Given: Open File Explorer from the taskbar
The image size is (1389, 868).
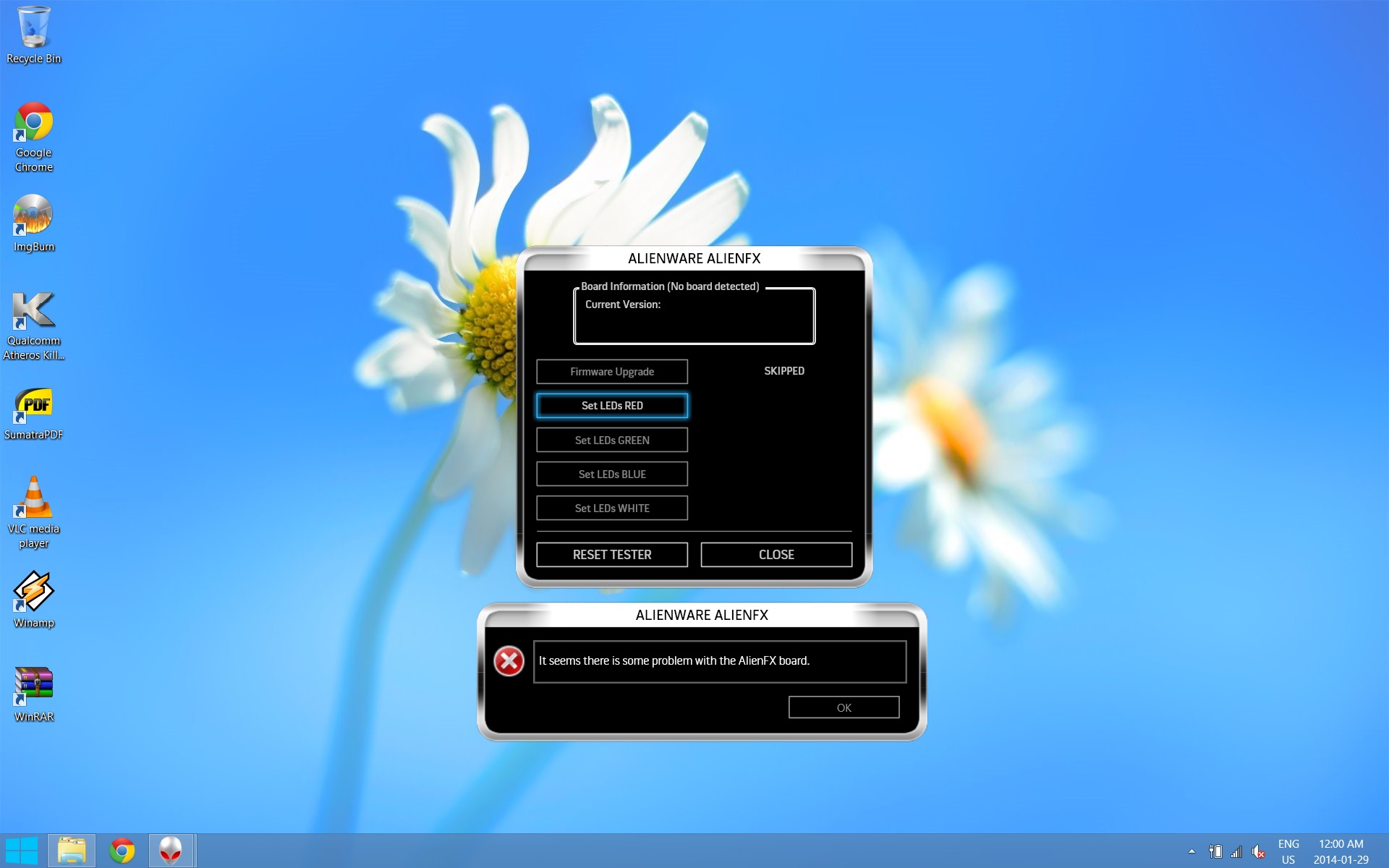Looking at the screenshot, I should click(72, 851).
